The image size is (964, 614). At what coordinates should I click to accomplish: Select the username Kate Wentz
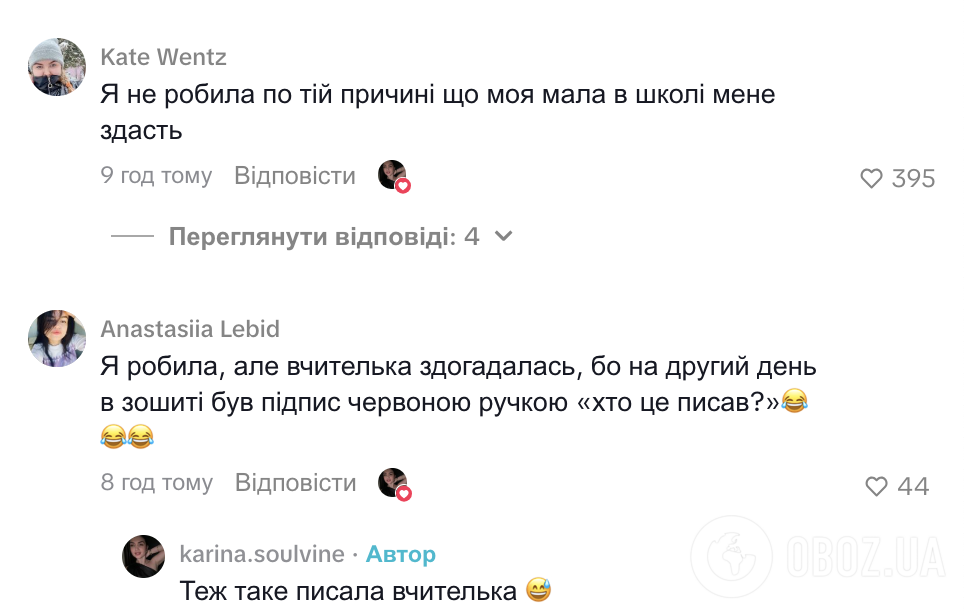162,57
